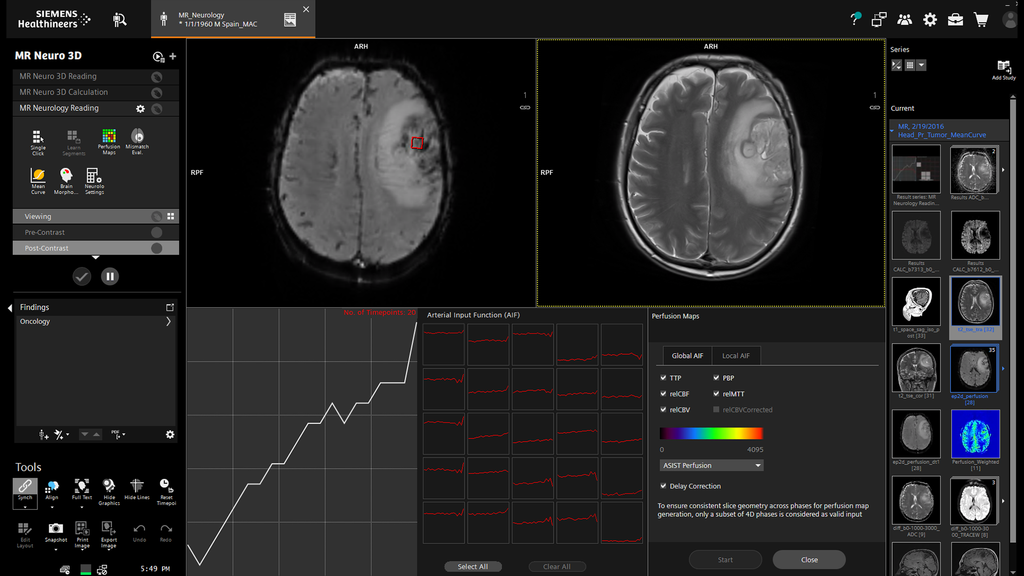Click the Single Click tool icon
This screenshot has height=576, width=1024.
click(x=38, y=138)
